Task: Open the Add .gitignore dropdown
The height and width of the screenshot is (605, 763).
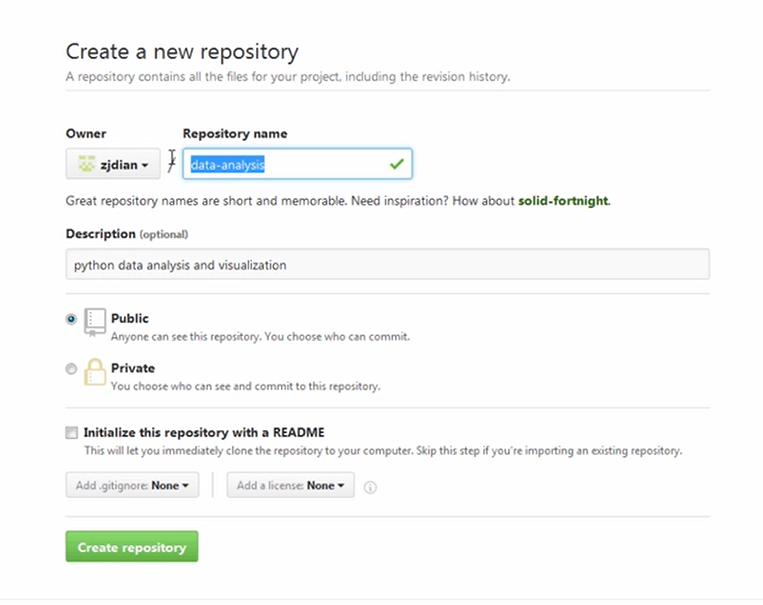Action: [132, 485]
